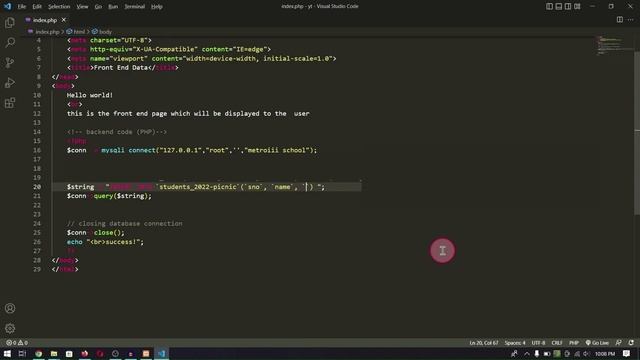Change encoding via UTF-8 status item
Image resolution: width=640 pixels, height=360 pixels.
538,343
